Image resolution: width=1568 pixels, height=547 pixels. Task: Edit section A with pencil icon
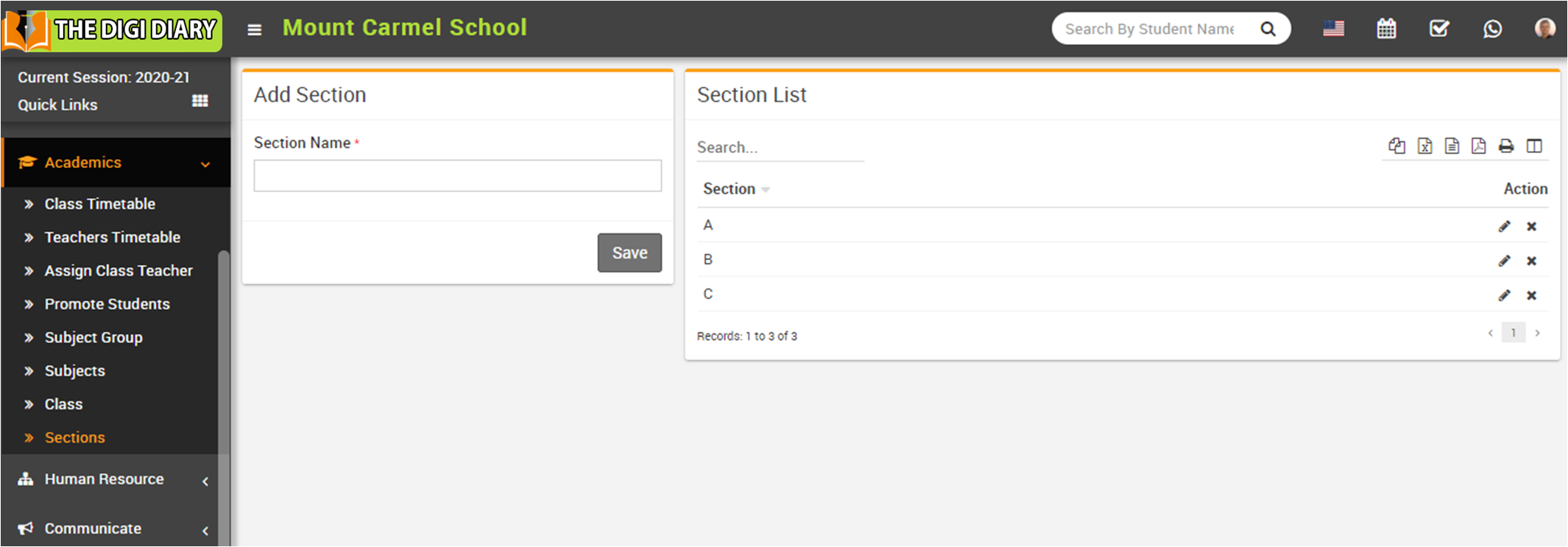[x=1504, y=226]
